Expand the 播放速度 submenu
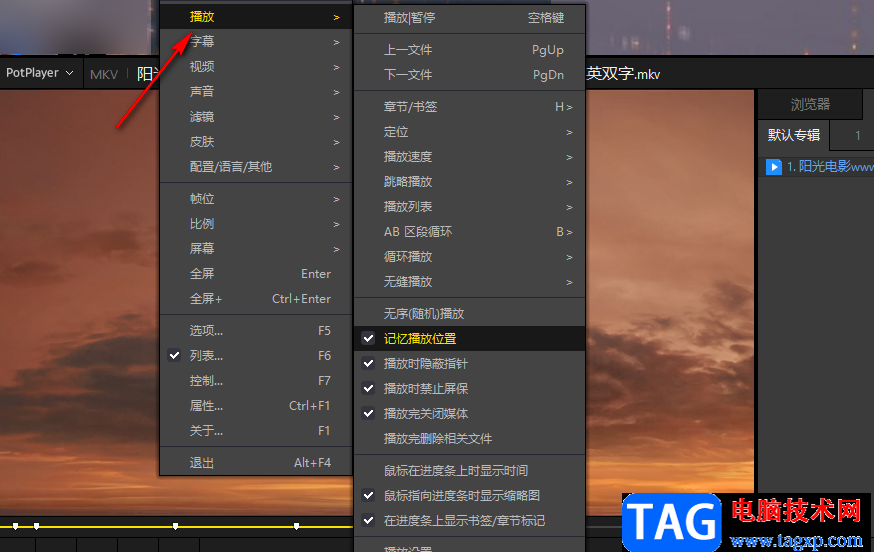The height and width of the screenshot is (552, 874). pos(469,157)
